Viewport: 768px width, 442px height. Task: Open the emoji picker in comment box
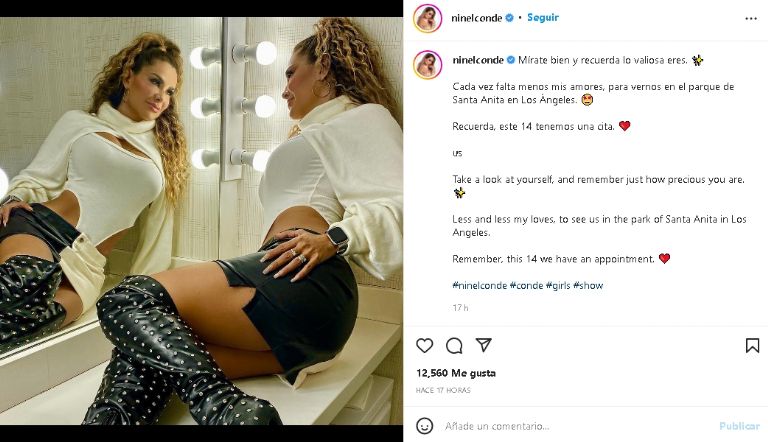point(425,425)
